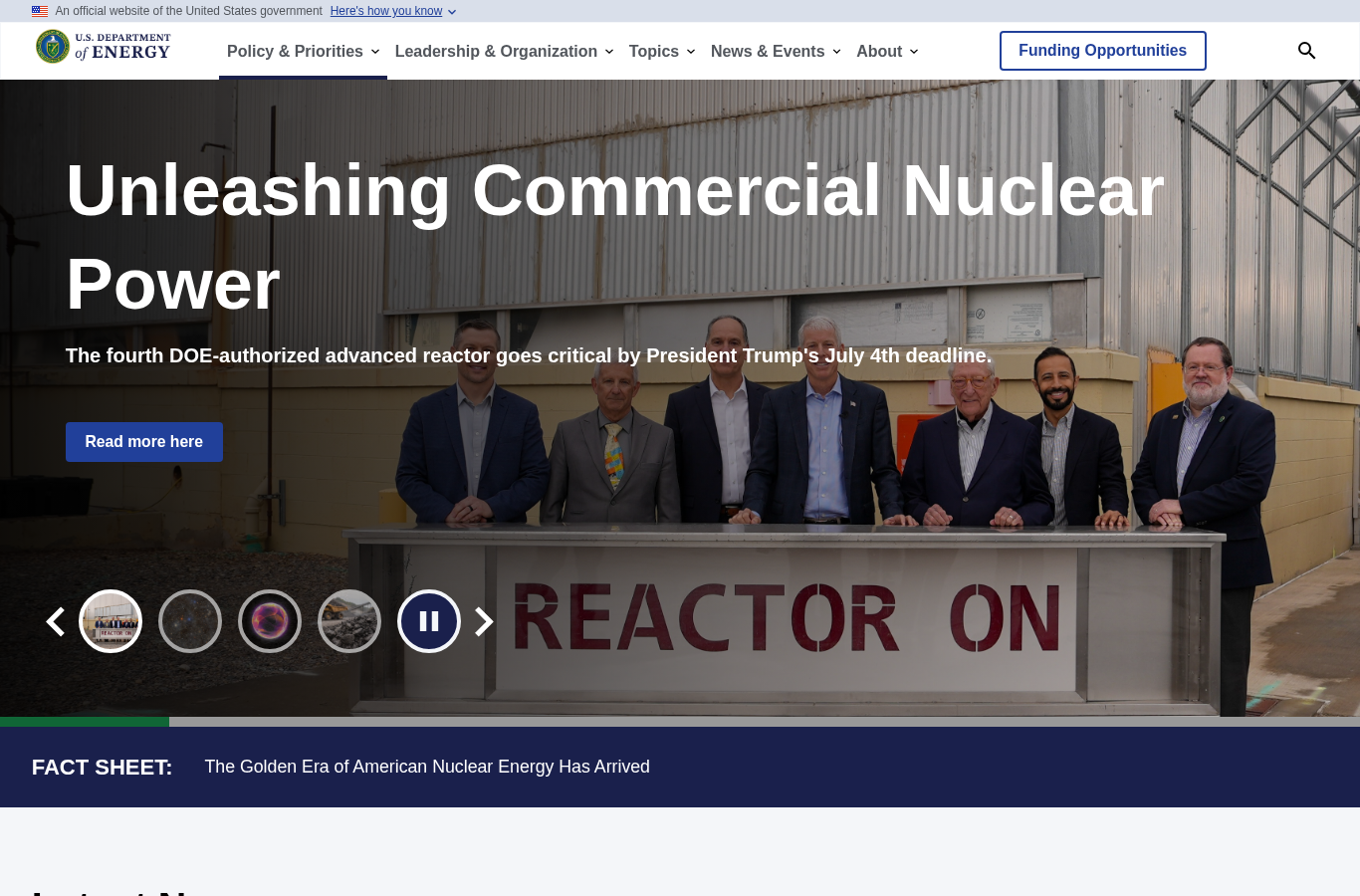The image size is (1360, 896).
Task: Advance to next slide arrow
Action: pyautogui.click(x=484, y=622)
